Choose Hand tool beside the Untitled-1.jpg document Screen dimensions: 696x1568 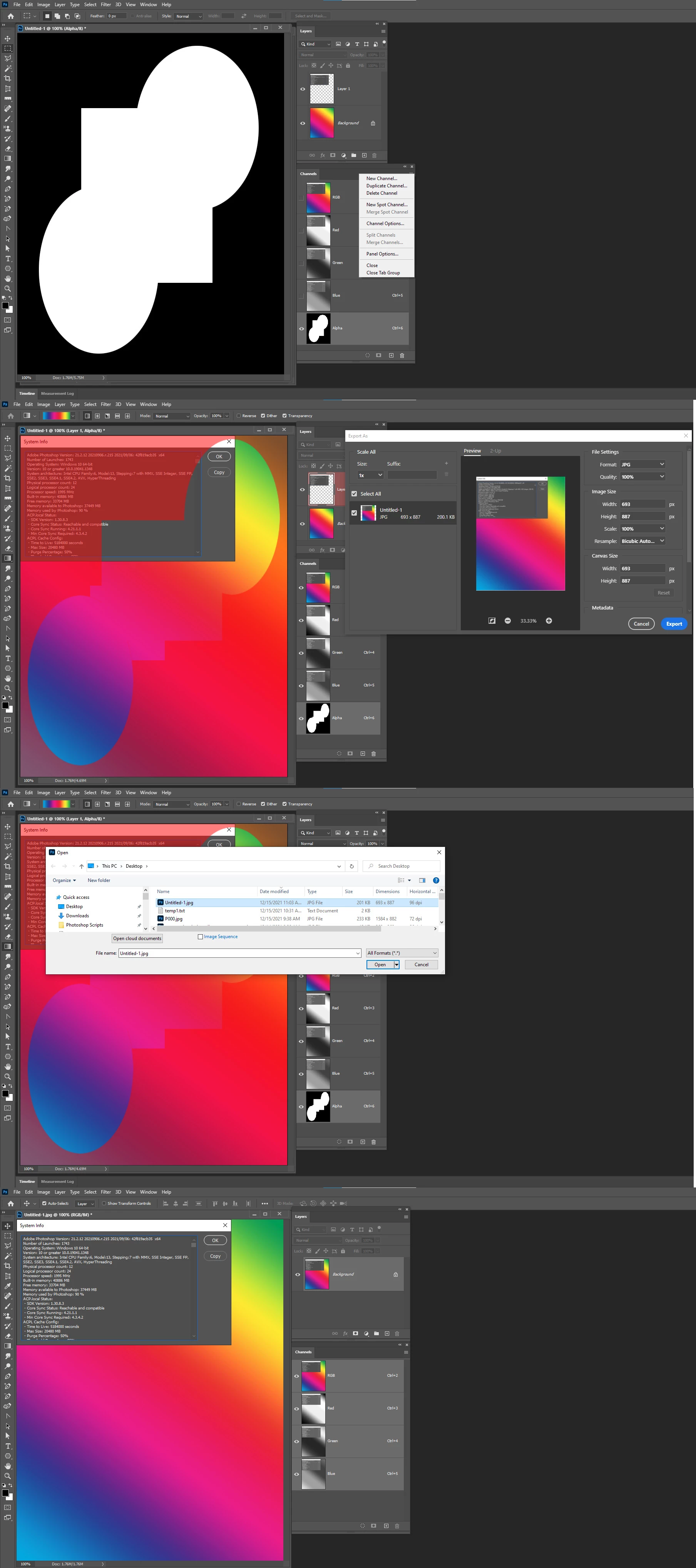(x=8, y=1466)
